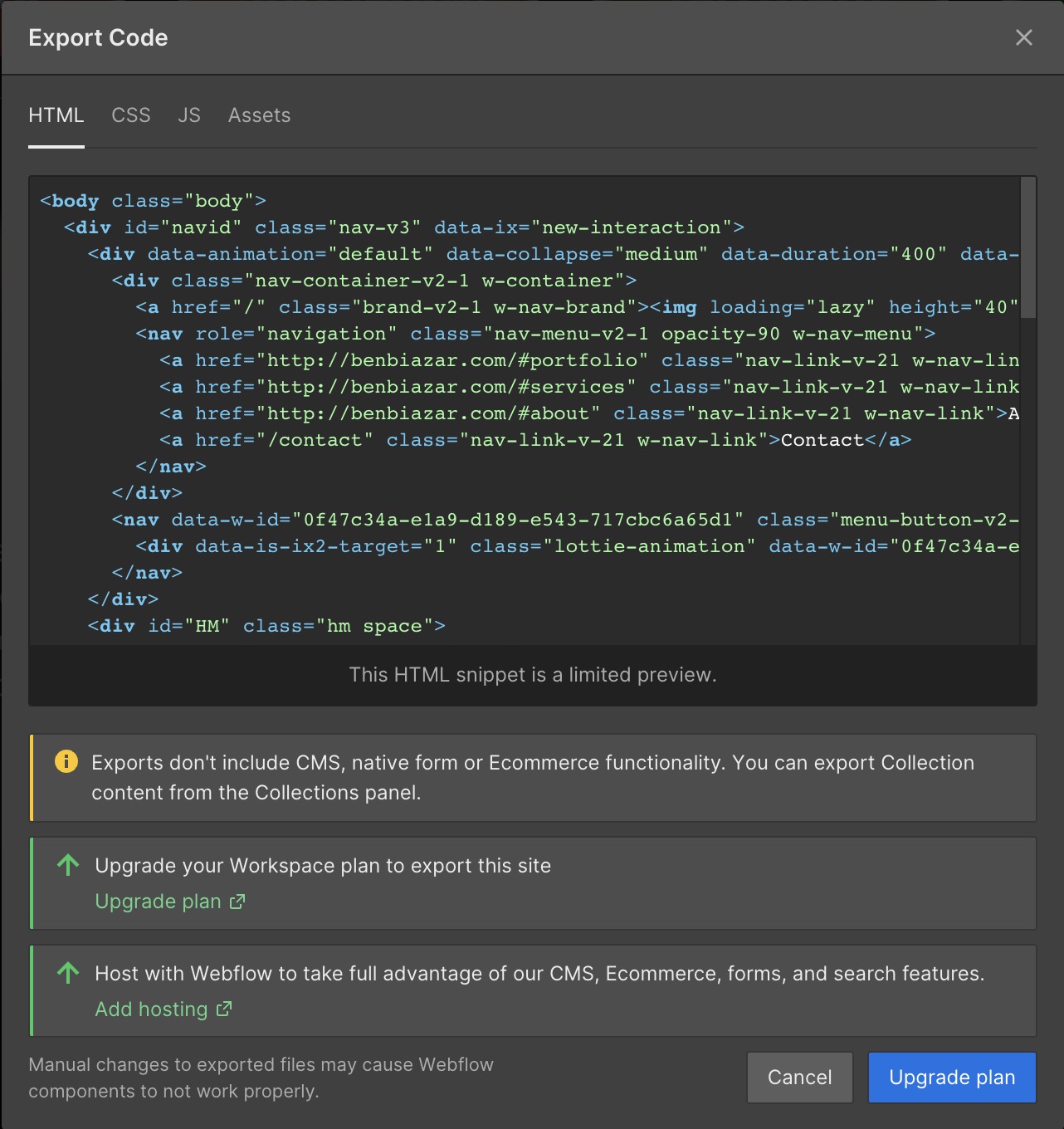Switch to the CSS tab

[131, 115]
